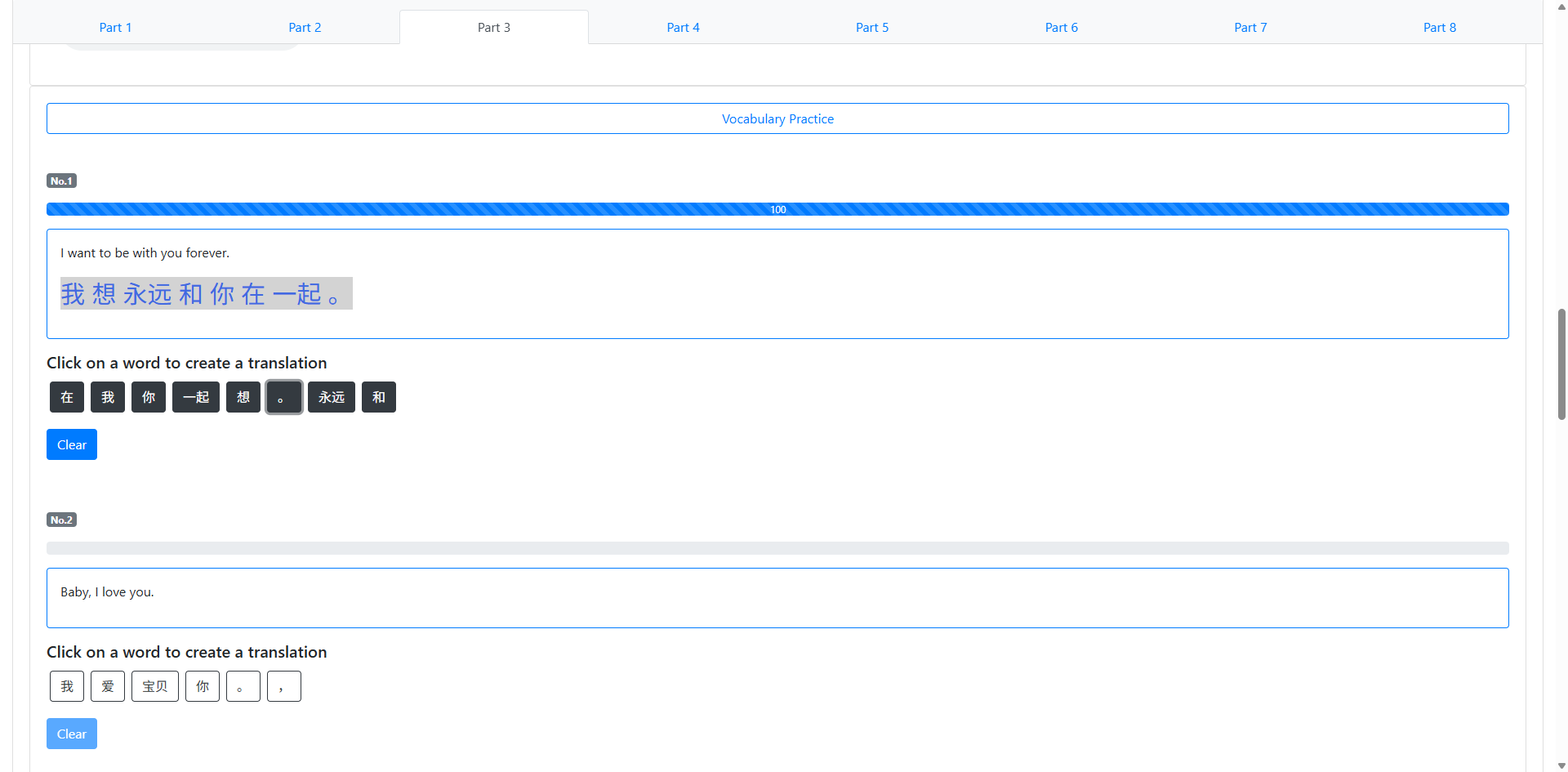This screenshot has height=772, width=1568.
Task: Clear the No.2 translation answer
Action: [x=72, y=734]
